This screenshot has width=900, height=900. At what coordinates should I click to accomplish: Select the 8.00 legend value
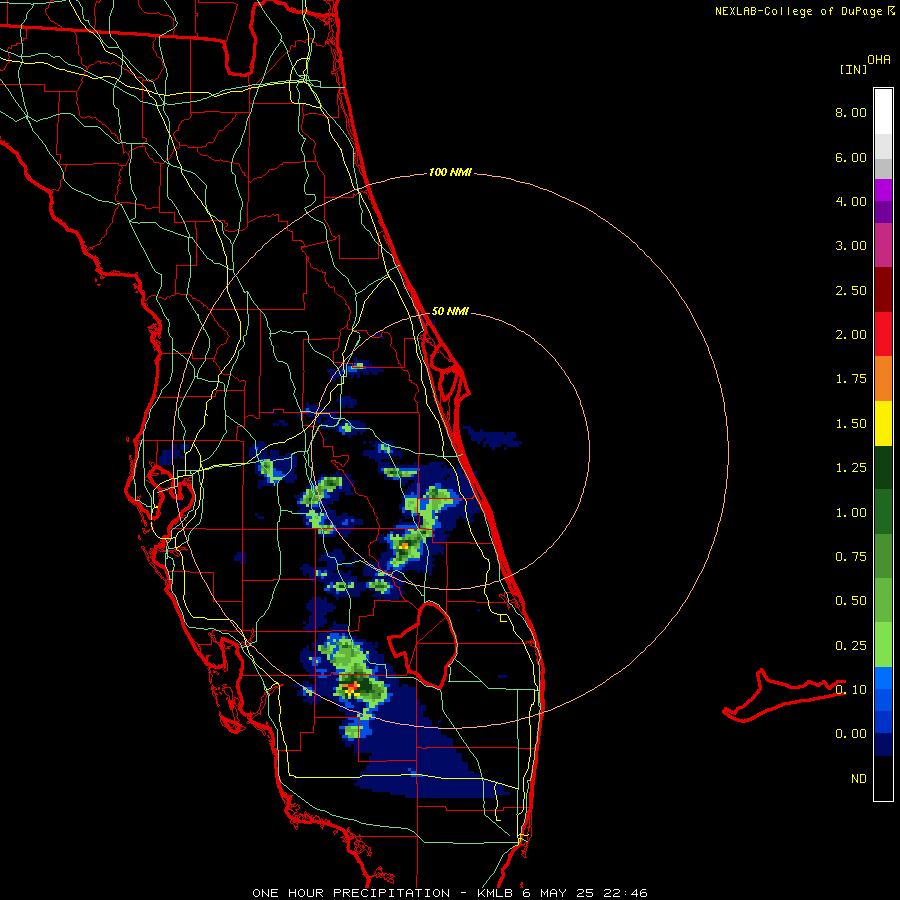(x=851, y=112)
